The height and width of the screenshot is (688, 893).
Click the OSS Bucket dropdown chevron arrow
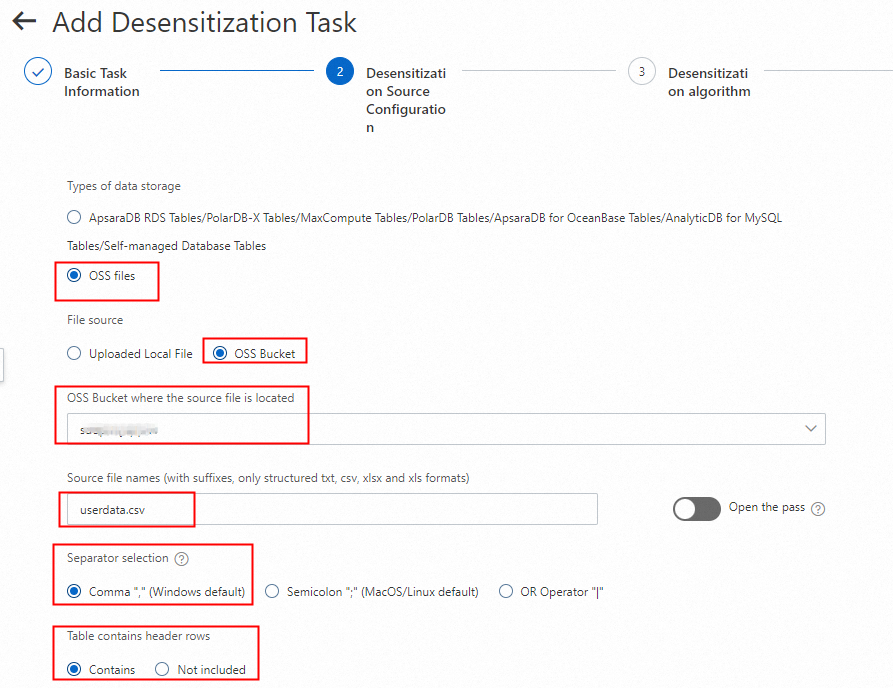(810, 429)
